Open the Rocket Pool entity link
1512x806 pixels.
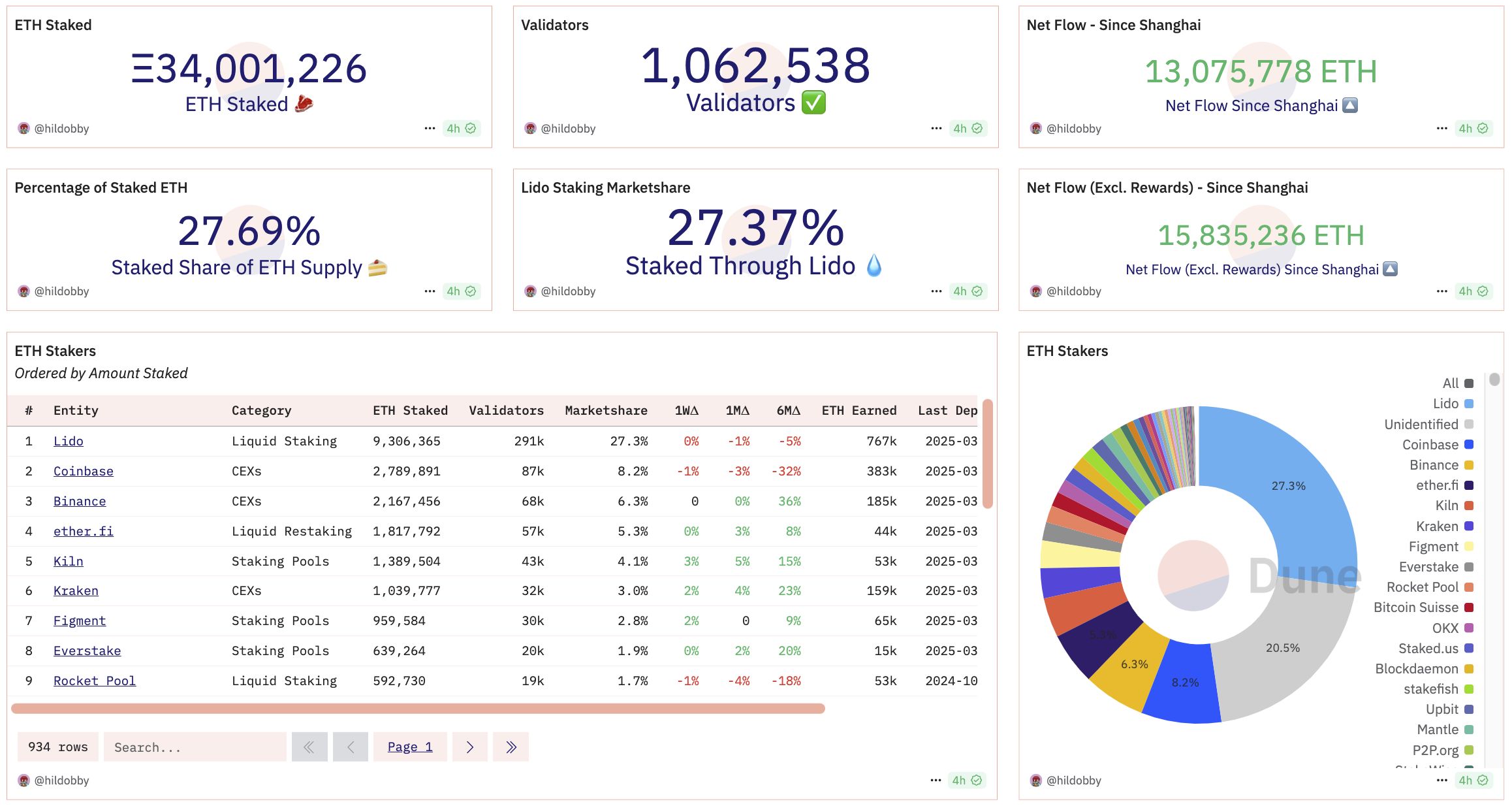95,681
